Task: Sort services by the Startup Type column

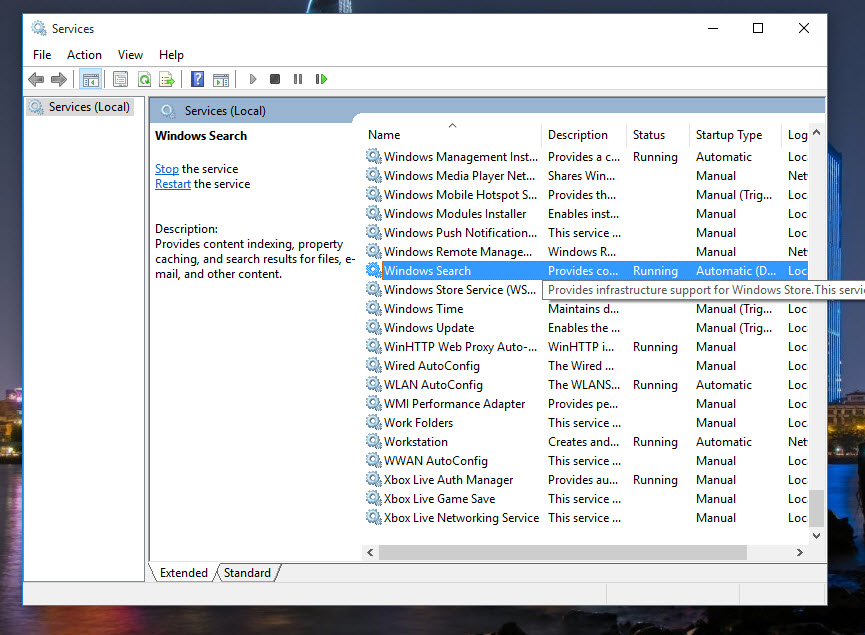Action: (729, 135)
